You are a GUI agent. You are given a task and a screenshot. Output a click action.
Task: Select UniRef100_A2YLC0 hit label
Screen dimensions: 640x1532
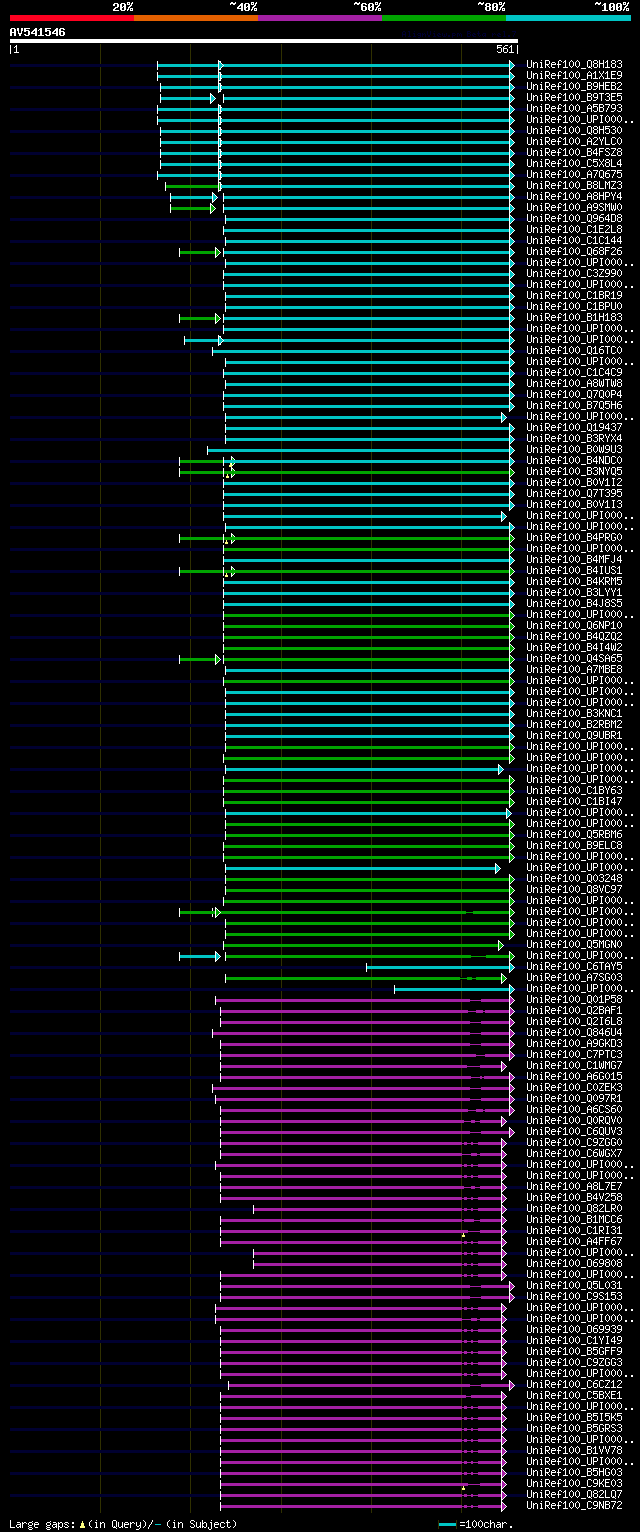[575, 141]
